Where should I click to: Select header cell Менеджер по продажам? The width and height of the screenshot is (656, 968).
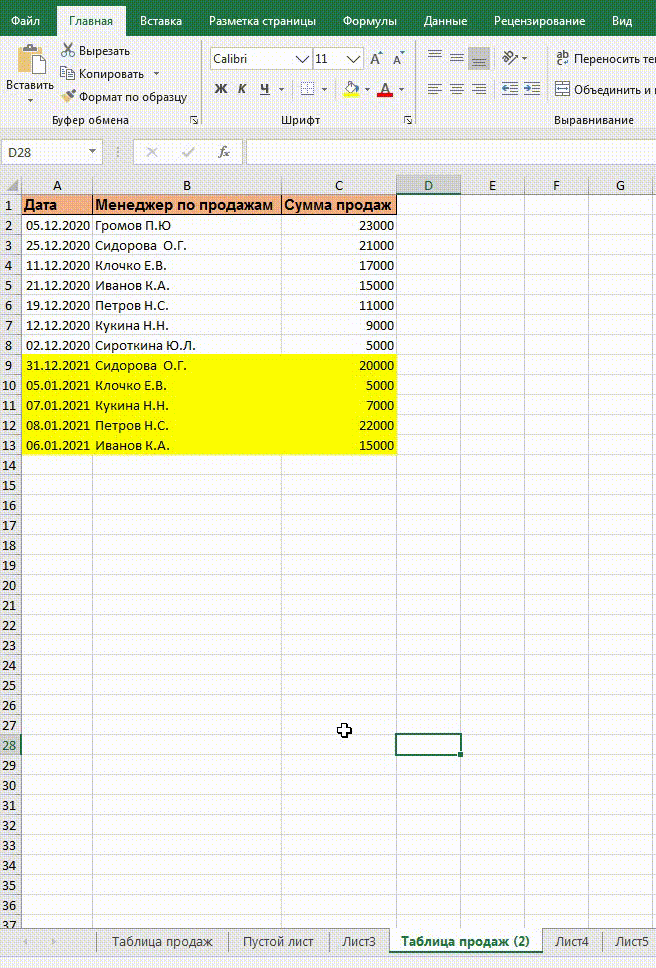[187, 205]
